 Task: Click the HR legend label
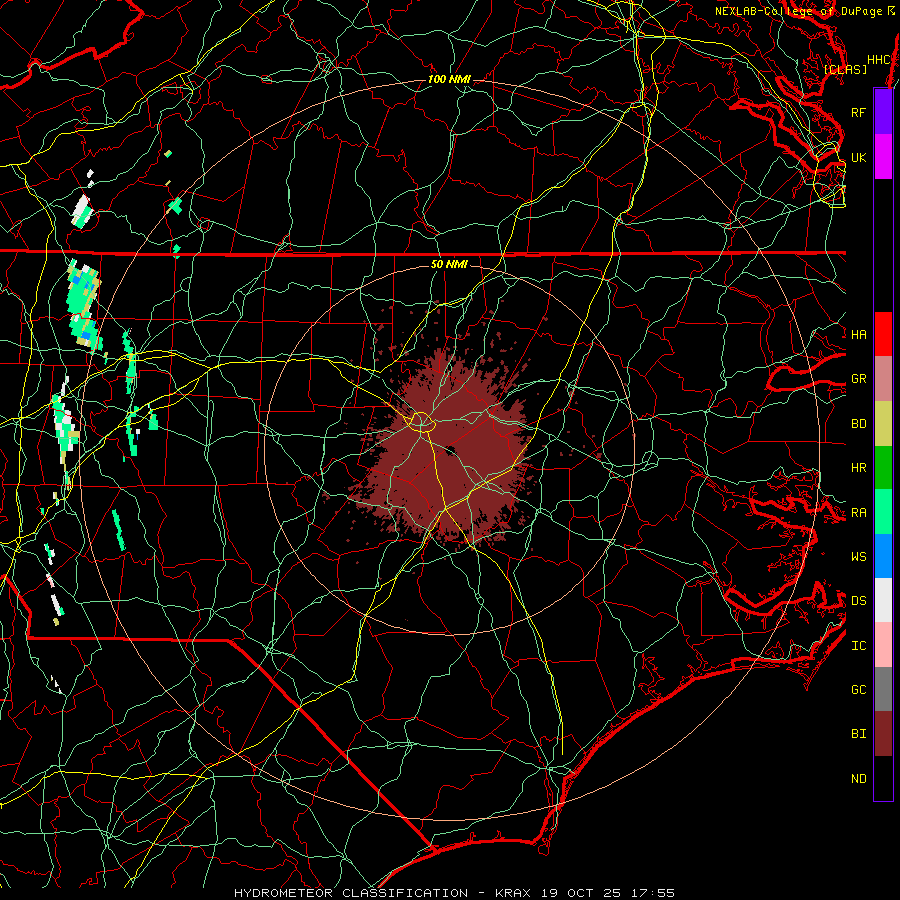859,468
